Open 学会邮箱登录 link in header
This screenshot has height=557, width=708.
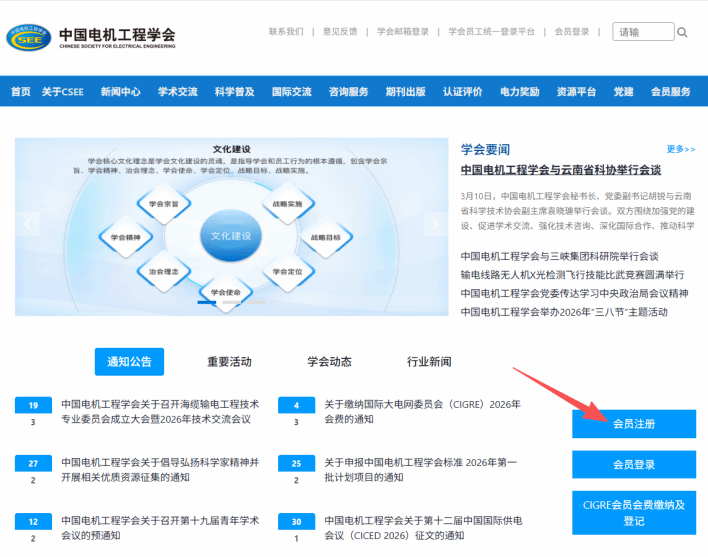click(402, 32)
